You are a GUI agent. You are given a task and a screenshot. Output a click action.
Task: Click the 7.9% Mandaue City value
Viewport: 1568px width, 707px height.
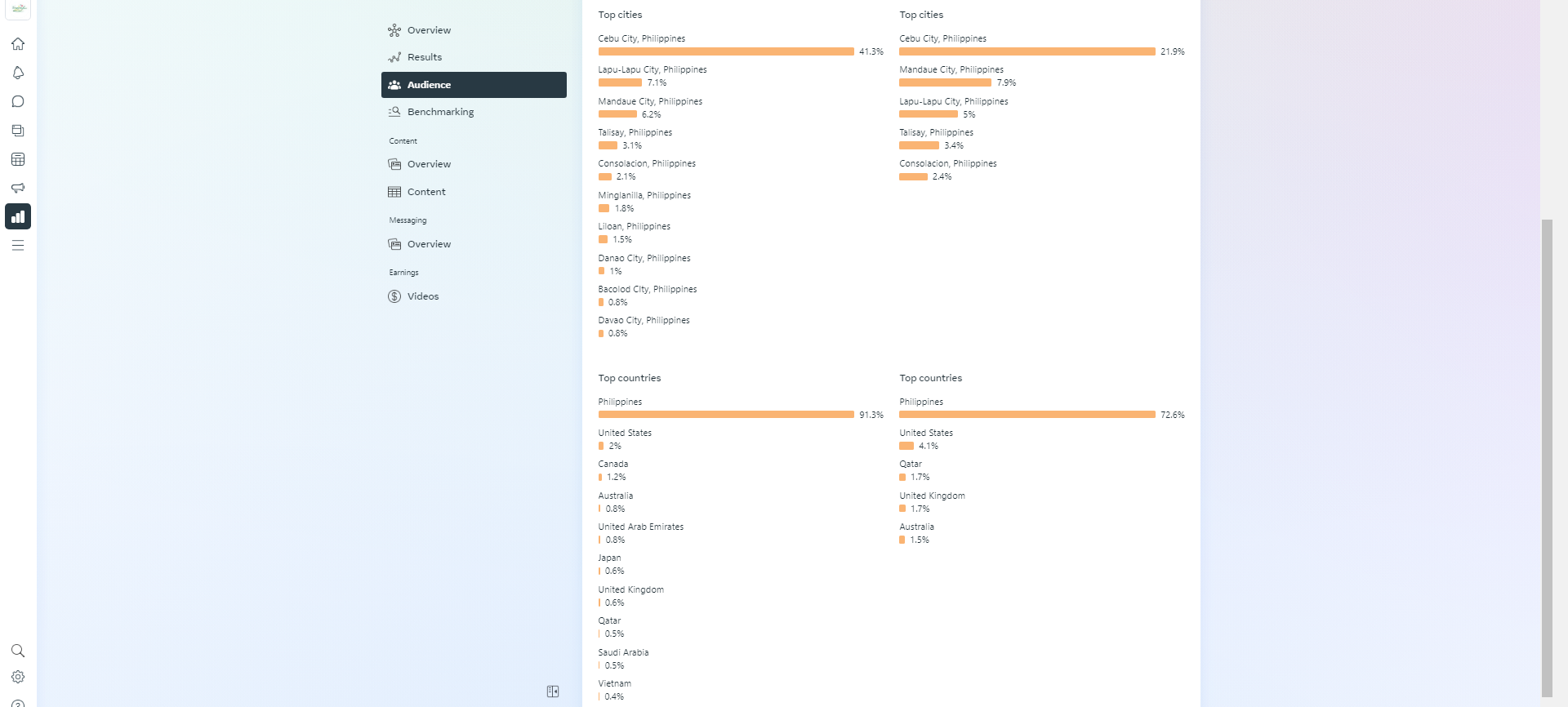pos(1006,82)
